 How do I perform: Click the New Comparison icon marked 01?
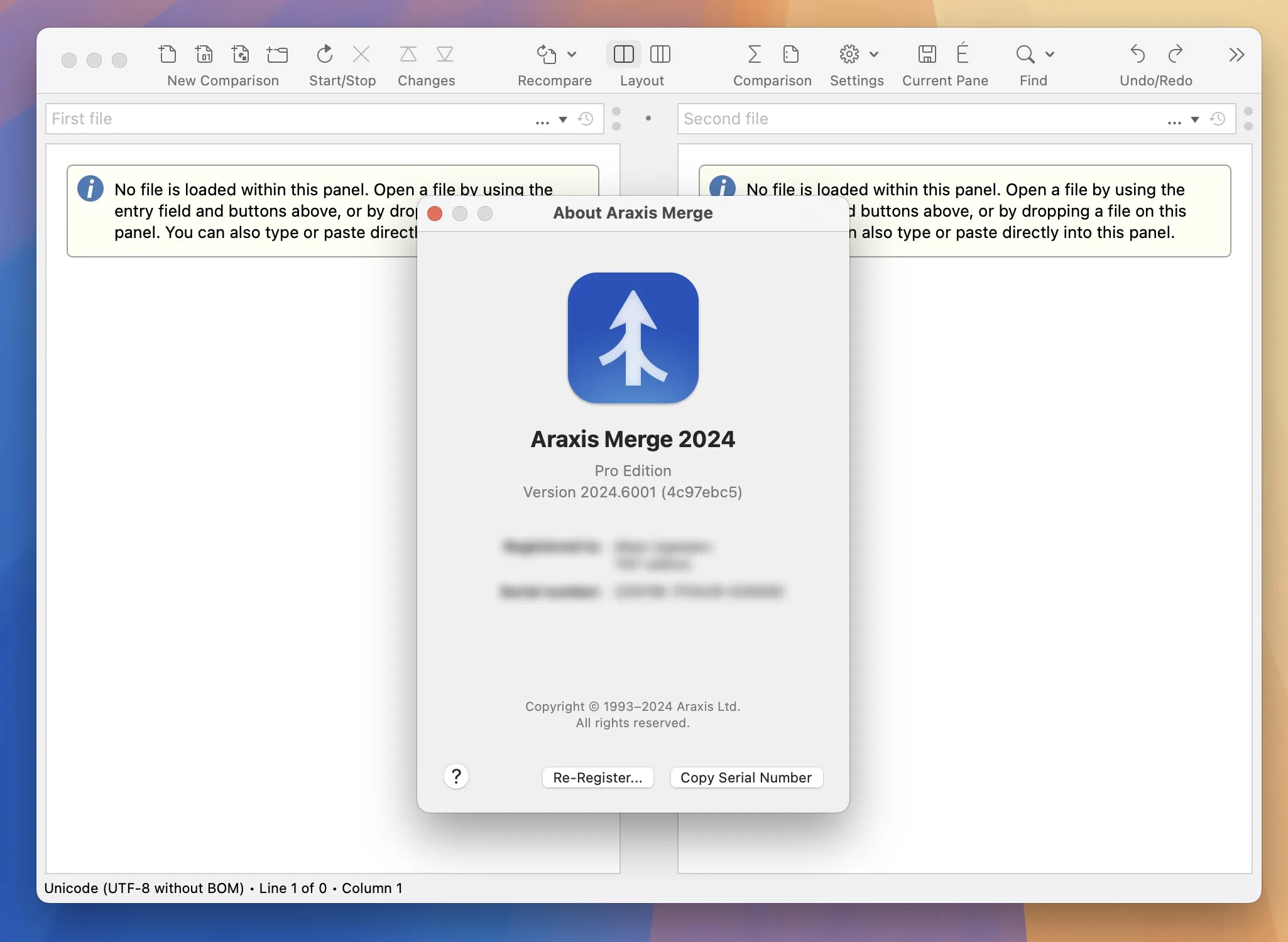(x=204, y=54)
